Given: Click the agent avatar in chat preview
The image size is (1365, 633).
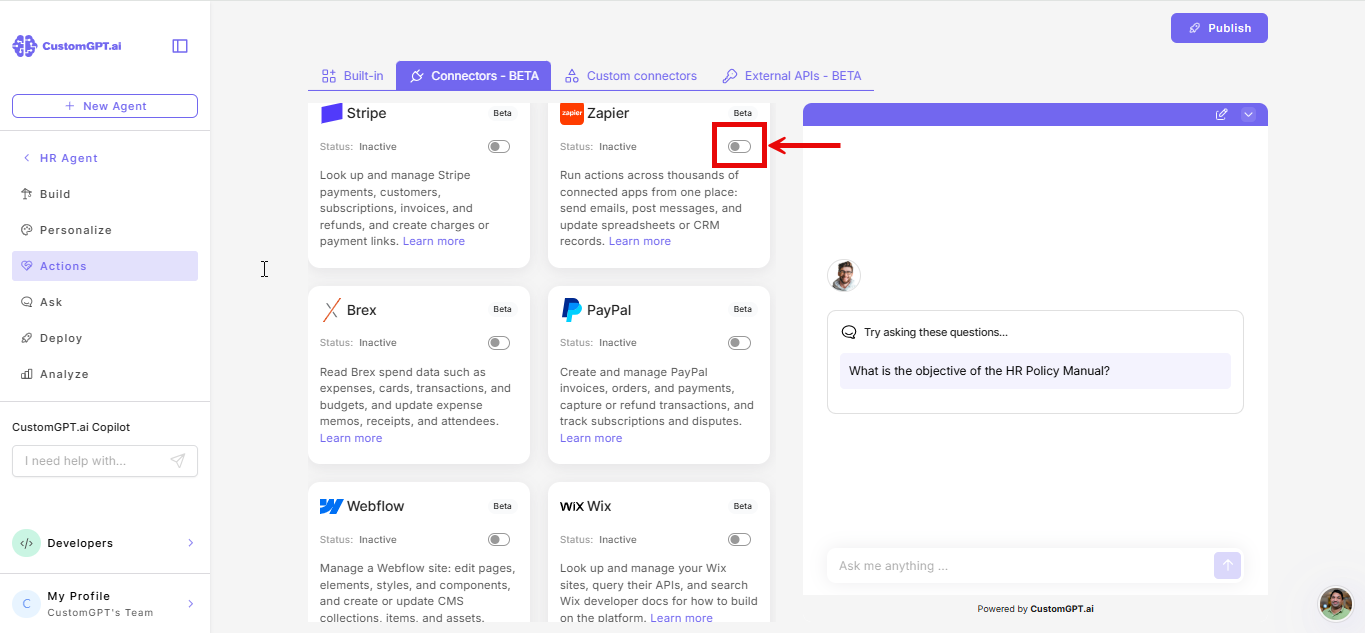Looking at the screenshot, I should (844, 275).
